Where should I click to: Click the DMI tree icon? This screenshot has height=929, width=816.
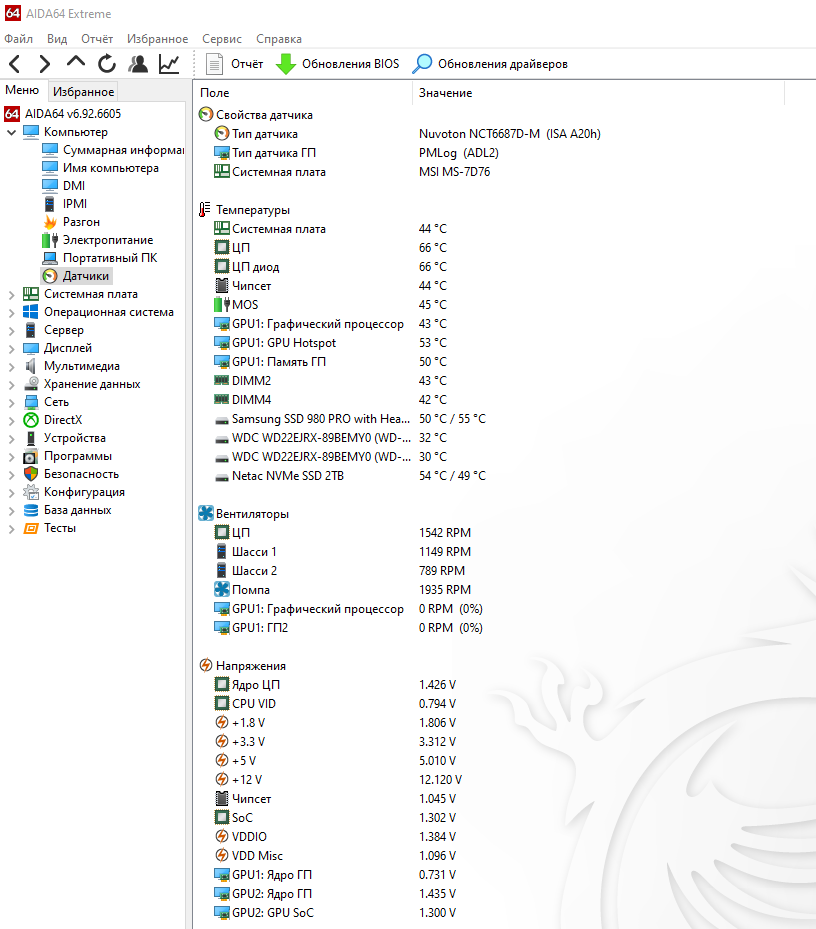pos(50,185)
